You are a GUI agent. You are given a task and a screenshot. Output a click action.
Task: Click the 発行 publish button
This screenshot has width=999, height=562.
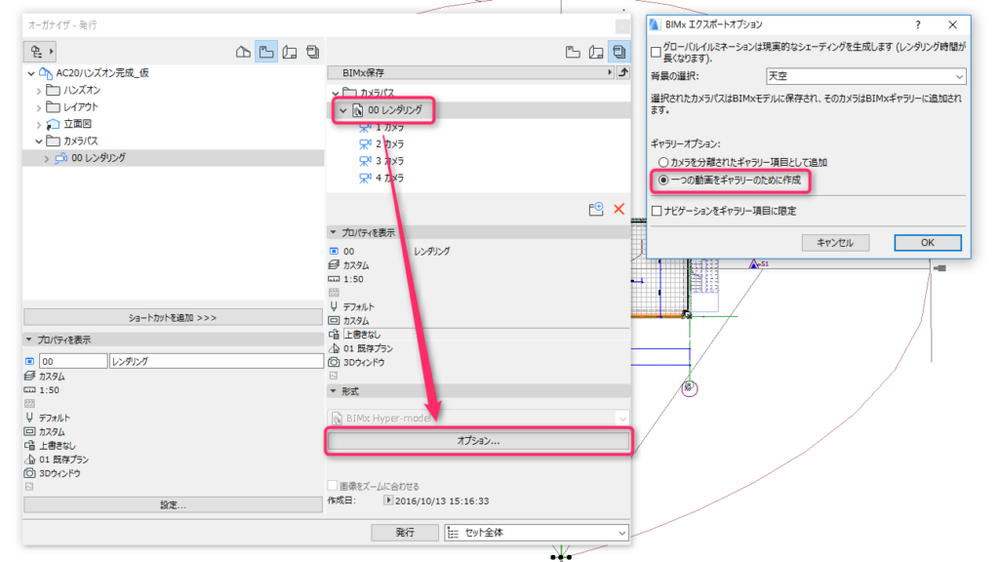pyautogui.click(x=405, y=533)
